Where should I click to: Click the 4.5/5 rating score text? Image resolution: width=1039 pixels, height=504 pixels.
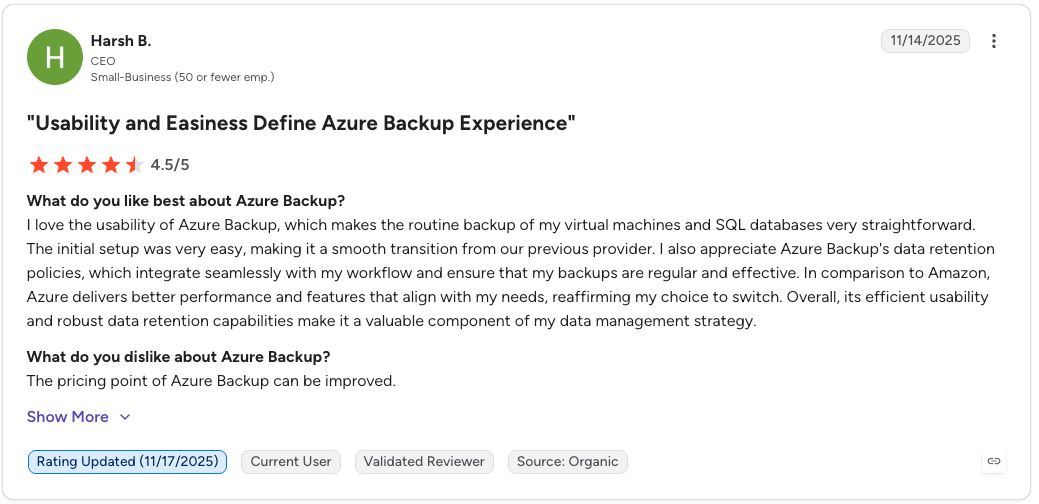coord(170,165)
